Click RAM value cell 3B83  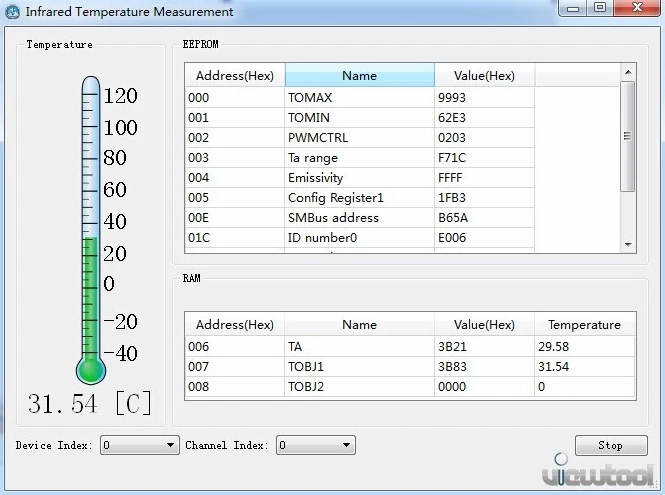pyautogui.click(x=484, y=366)
